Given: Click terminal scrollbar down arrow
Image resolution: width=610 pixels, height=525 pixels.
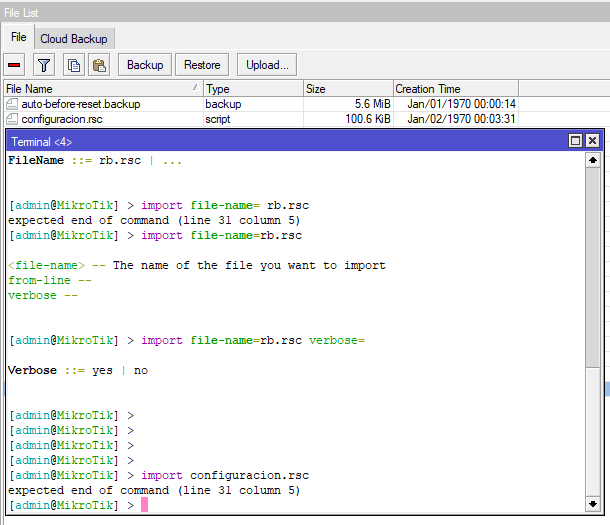Looking at the screenshot, I should pos(593,504).
